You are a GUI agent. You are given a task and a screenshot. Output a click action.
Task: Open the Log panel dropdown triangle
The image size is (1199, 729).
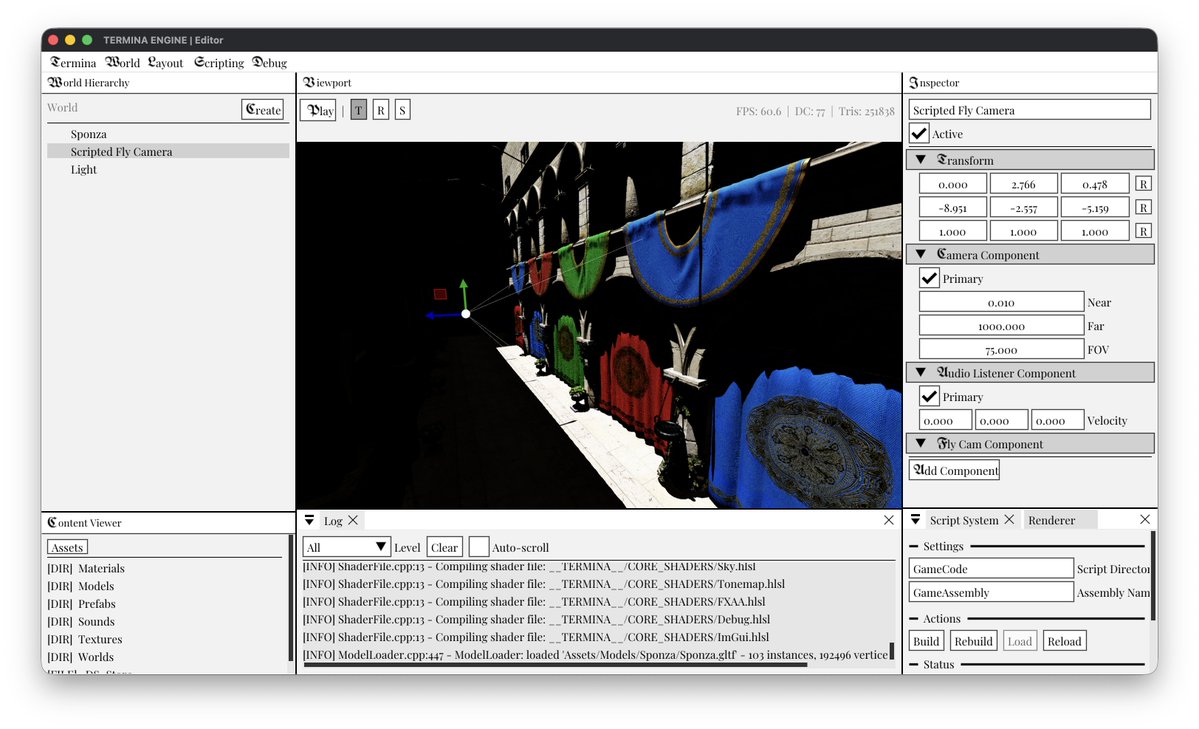[x=310, y=520]
